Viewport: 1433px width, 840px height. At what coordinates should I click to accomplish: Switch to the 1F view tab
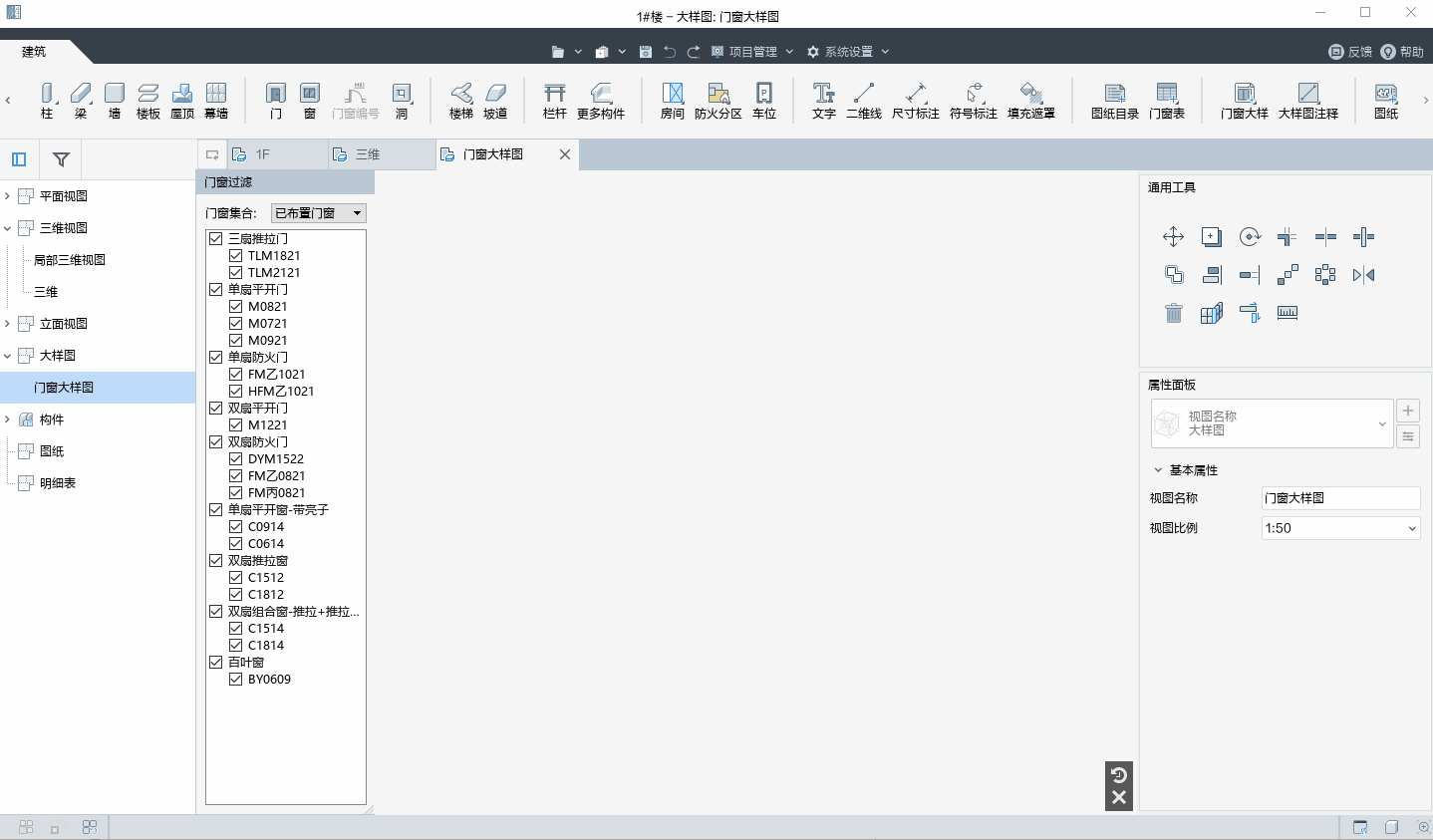pyautogui.click(x=276, y=154)
